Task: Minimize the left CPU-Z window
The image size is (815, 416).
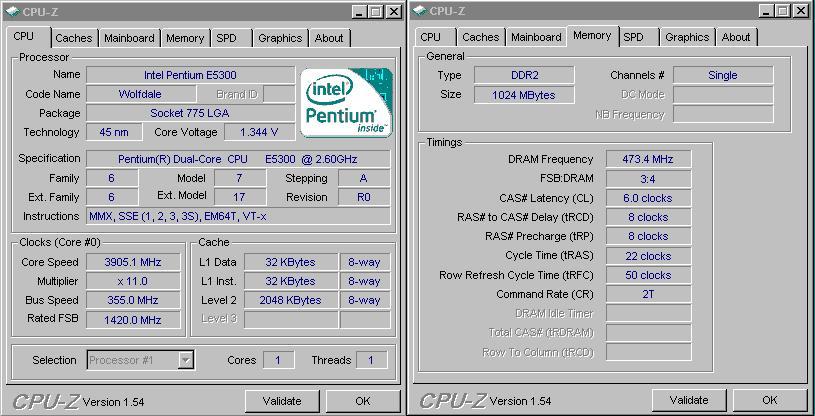Action: pyautogui.click(x=359, y=11)
